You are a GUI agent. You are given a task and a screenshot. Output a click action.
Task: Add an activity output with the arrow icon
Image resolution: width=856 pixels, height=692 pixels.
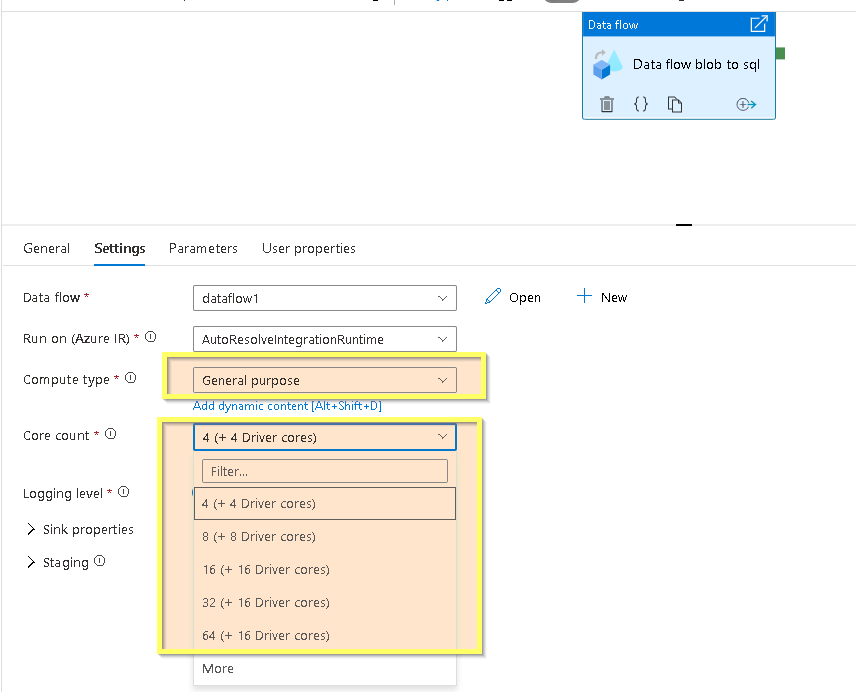746,104
